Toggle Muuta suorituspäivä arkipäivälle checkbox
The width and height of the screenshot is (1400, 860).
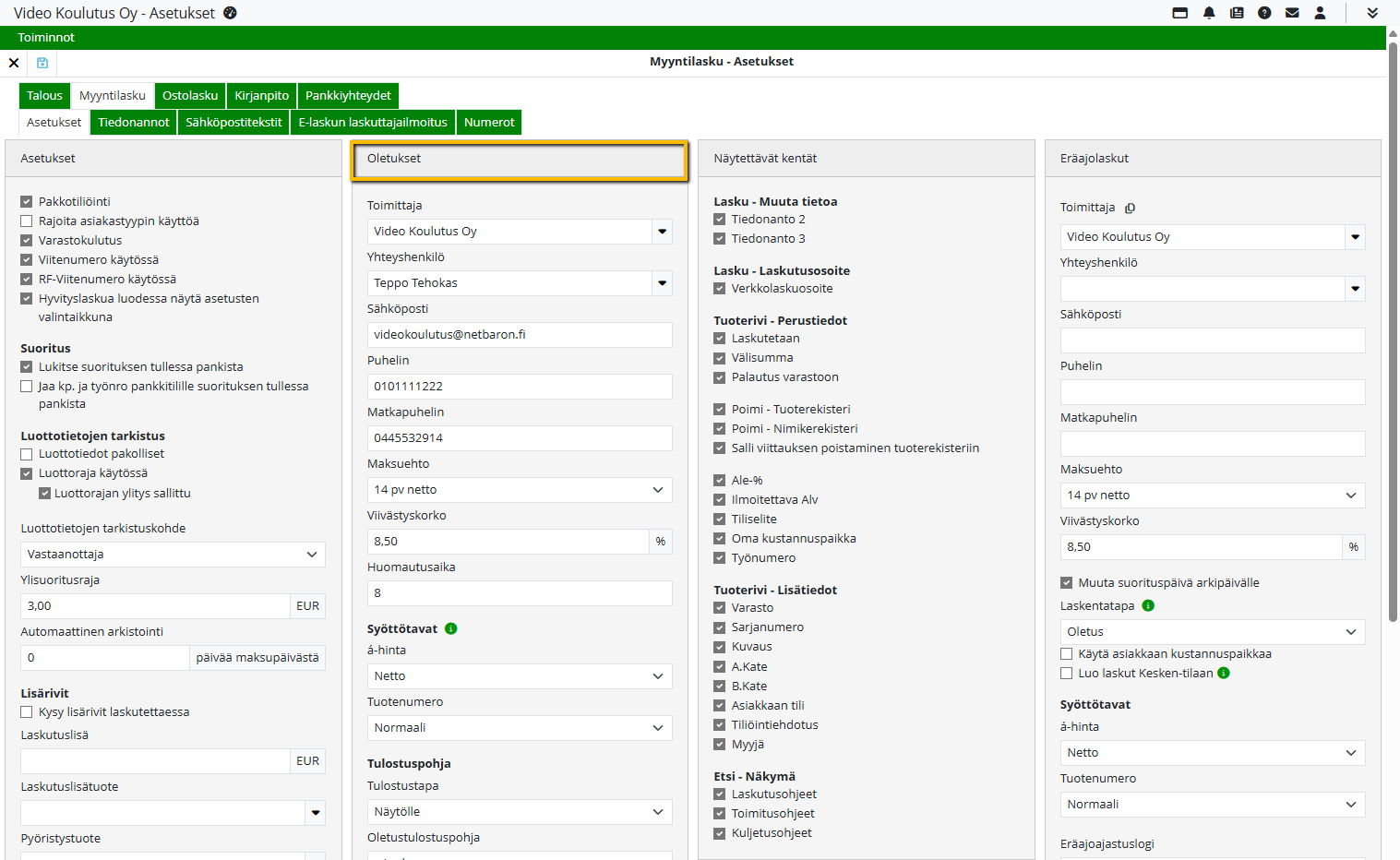click(x=1067, y=583)
